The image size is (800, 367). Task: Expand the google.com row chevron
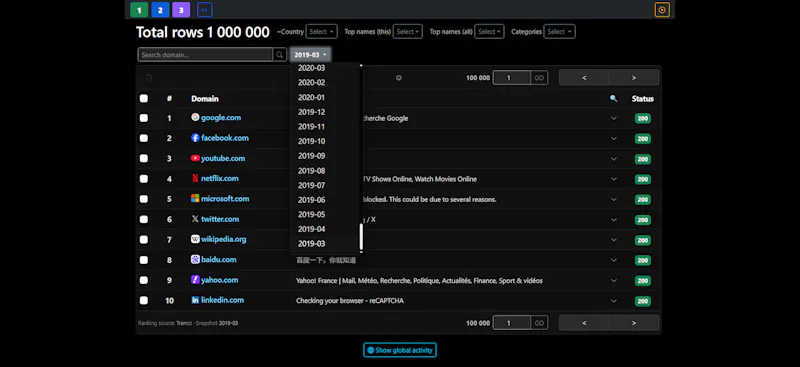coord(614,118)
